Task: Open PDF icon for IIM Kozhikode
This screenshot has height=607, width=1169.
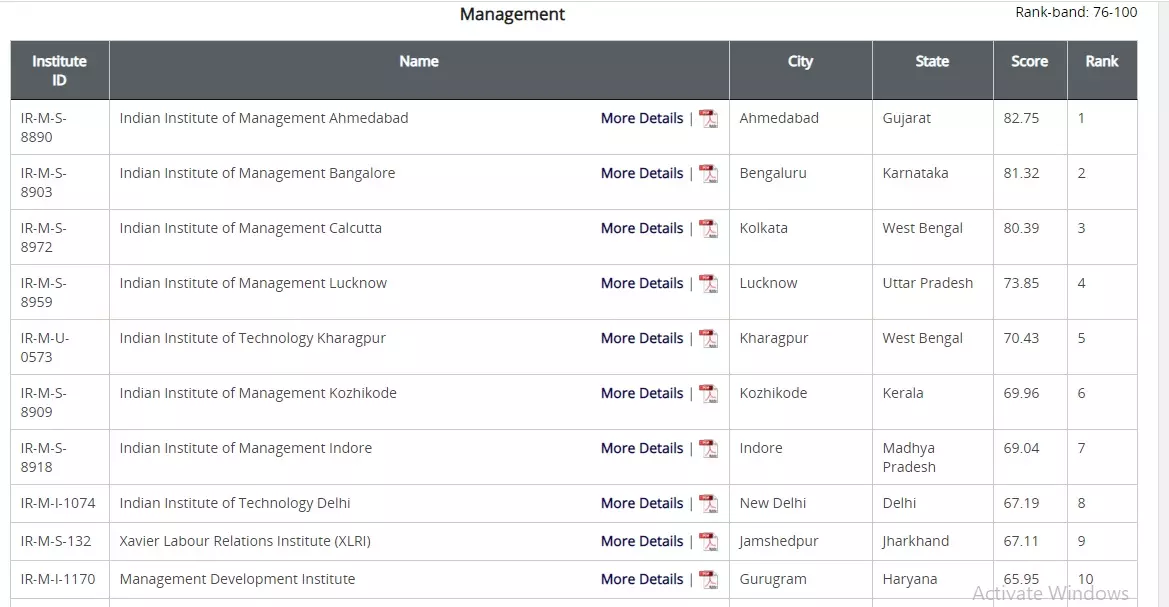Action: pyautogui.click(x=708, y=394)
